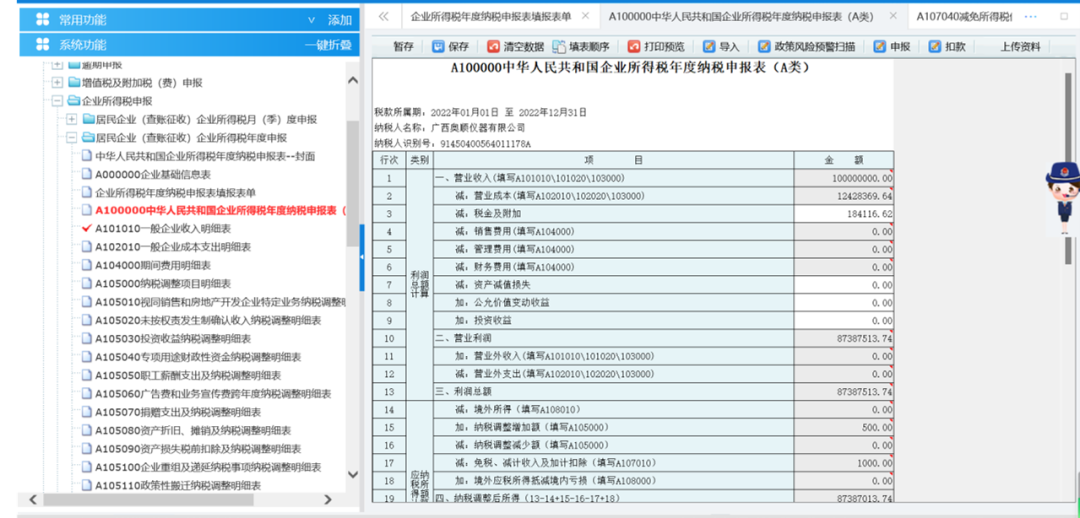Click the 系统功能 grid icon
Viewport: 1080px width, 518px height.
(43, 45)
